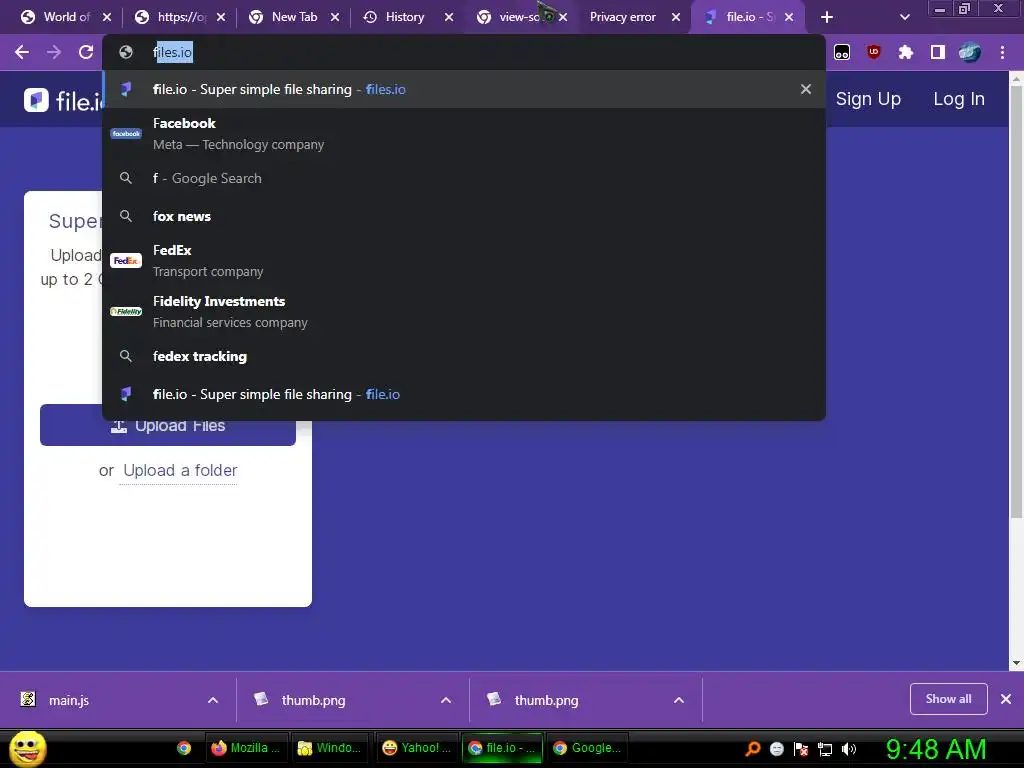The width and height of the screenshot is (1024, 768).
Task: Close the New Tab tab
Action: (x=334, y=17)
